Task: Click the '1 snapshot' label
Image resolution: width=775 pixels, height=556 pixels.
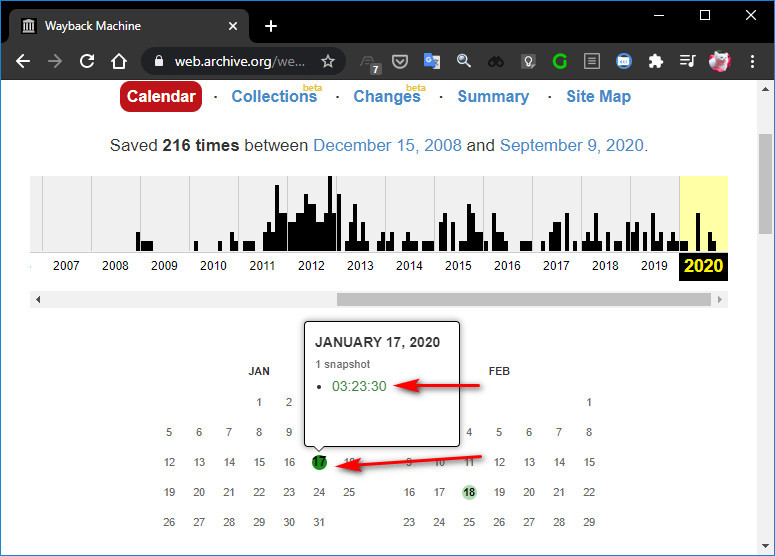Action: coord(343,364)
